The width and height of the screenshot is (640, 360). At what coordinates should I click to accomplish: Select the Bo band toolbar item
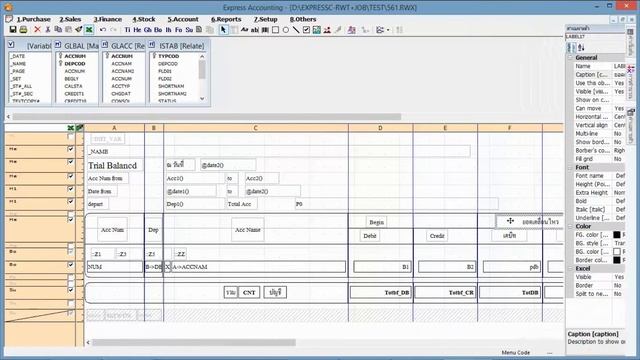point(158,30)
